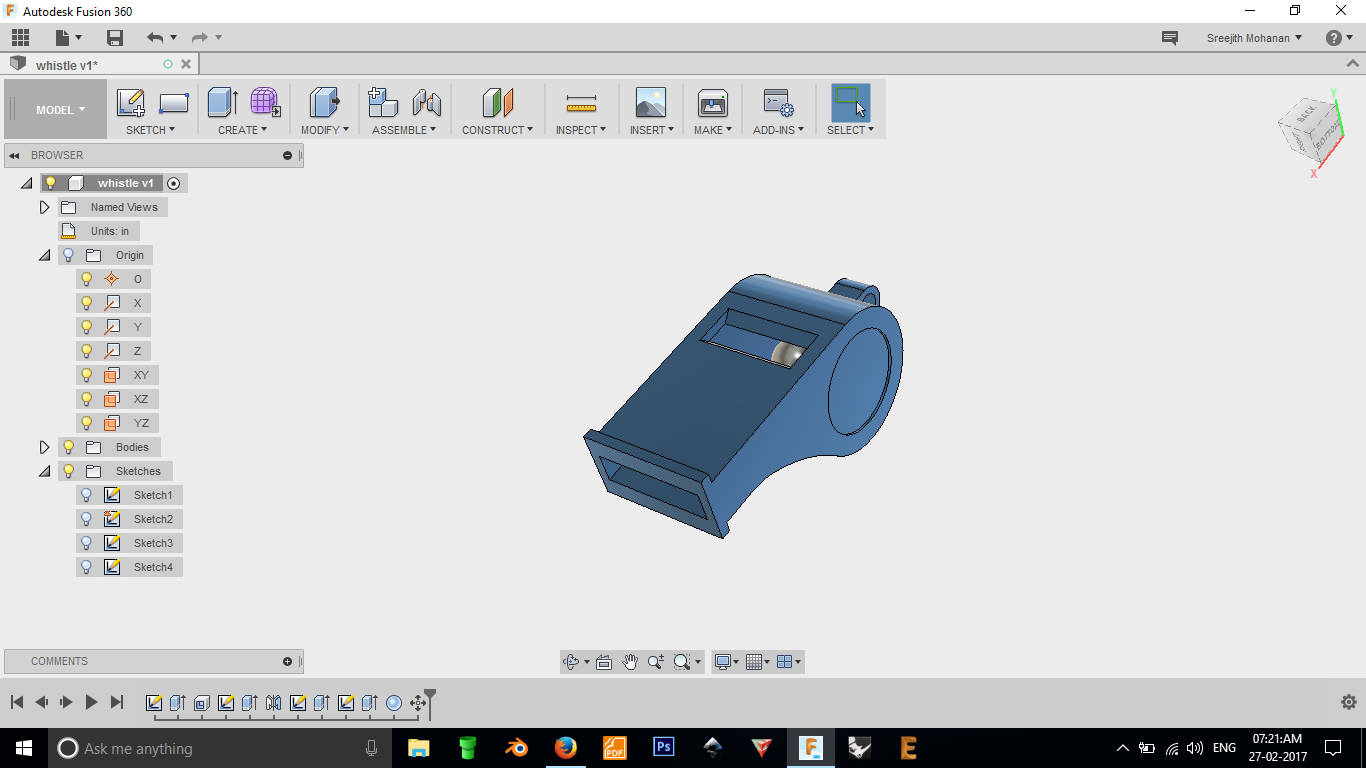Open the INSPECT menu
Image resolution: width=1366 pixels, height=768 pixels.
click(x=580, y=130)
